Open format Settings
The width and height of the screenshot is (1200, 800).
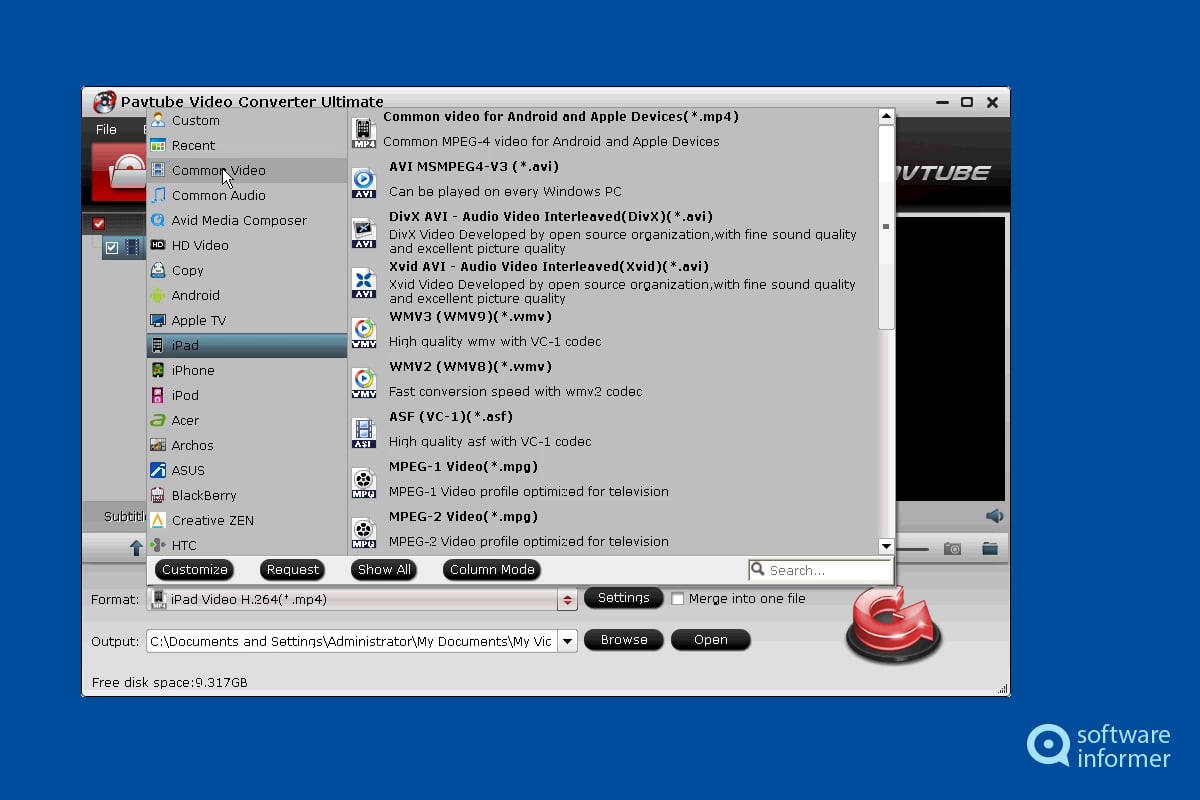pyautogui.click(x=623, y=598)
